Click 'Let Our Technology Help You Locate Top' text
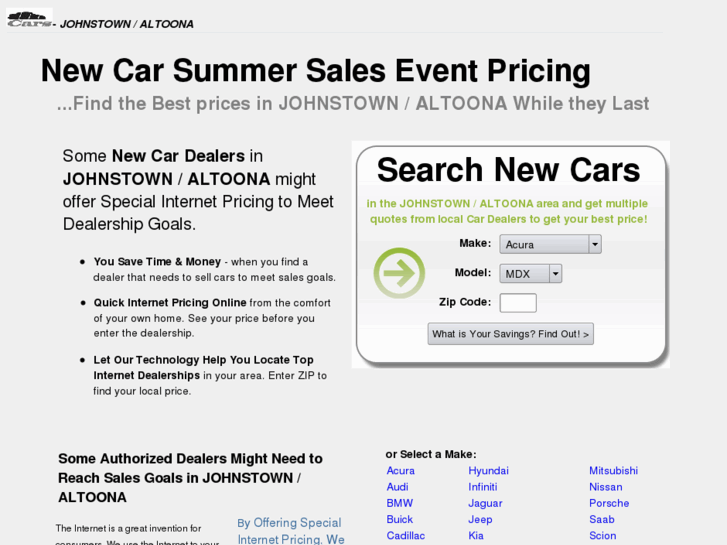This screenshot has width=727, height=545. pyautogui.click(x=204, y=360)
